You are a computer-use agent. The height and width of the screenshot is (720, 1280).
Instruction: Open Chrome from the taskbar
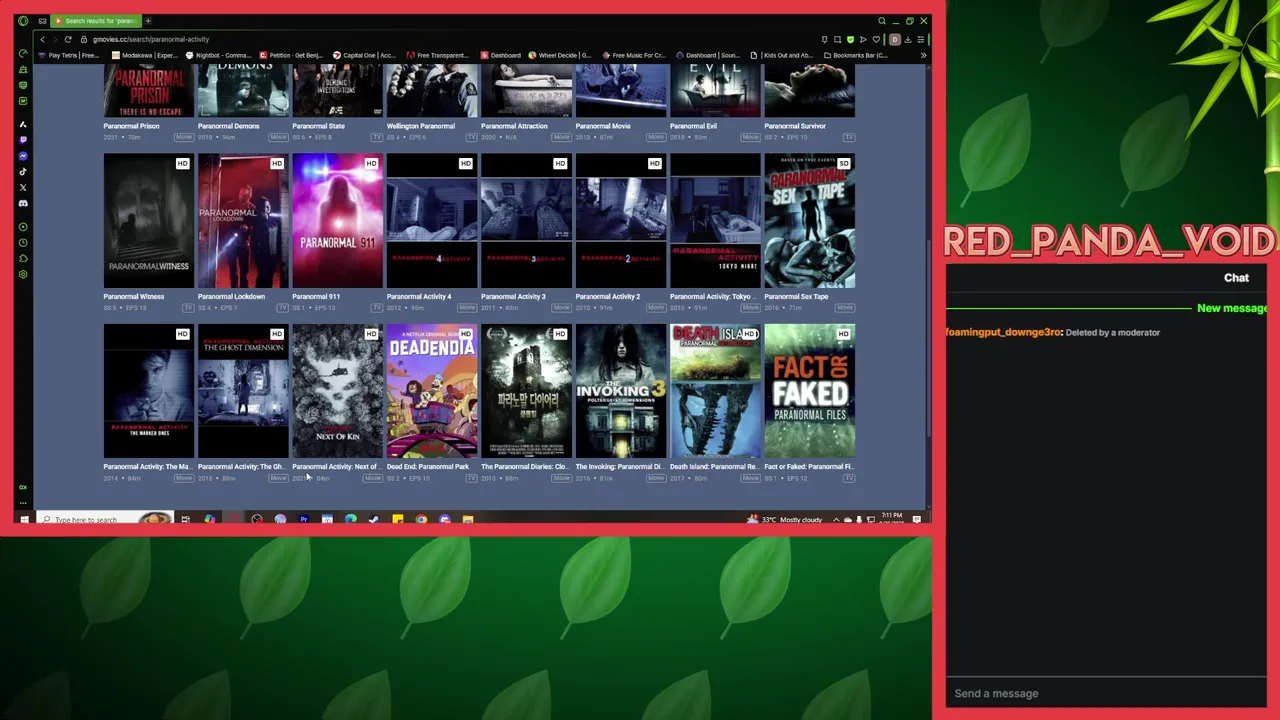pos(421,520)
